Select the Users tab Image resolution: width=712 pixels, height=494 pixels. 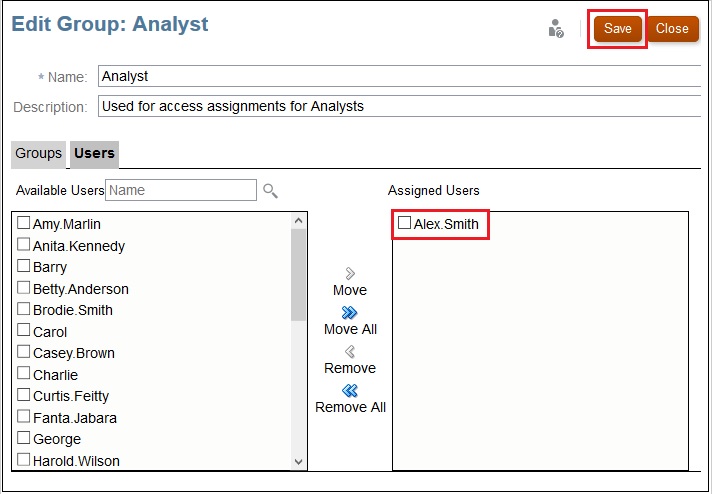click(x=94, y=154)
